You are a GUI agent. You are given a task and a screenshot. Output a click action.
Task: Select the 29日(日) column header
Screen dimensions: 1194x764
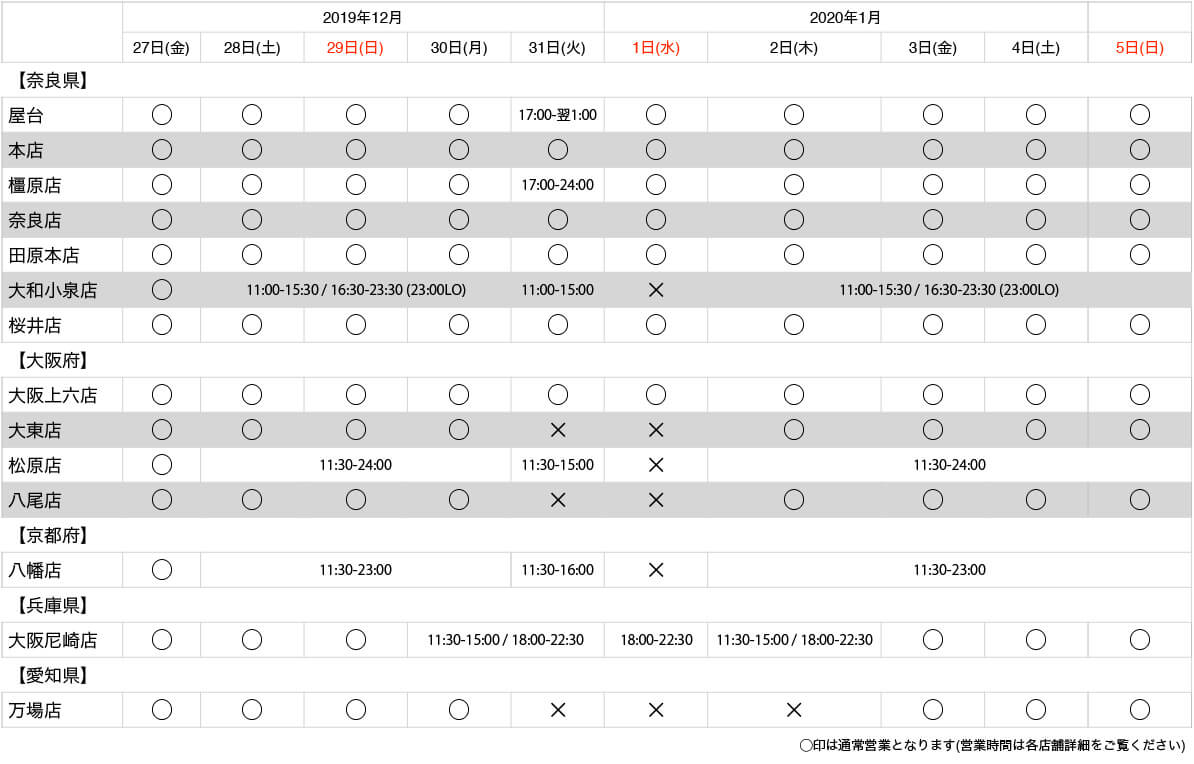tap(355, 48)
